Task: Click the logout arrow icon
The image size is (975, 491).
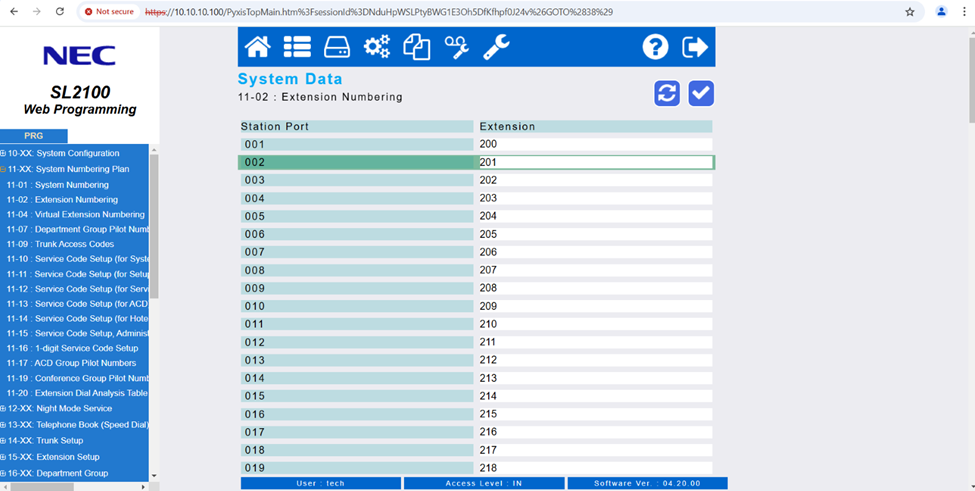Action: [694, 47]
